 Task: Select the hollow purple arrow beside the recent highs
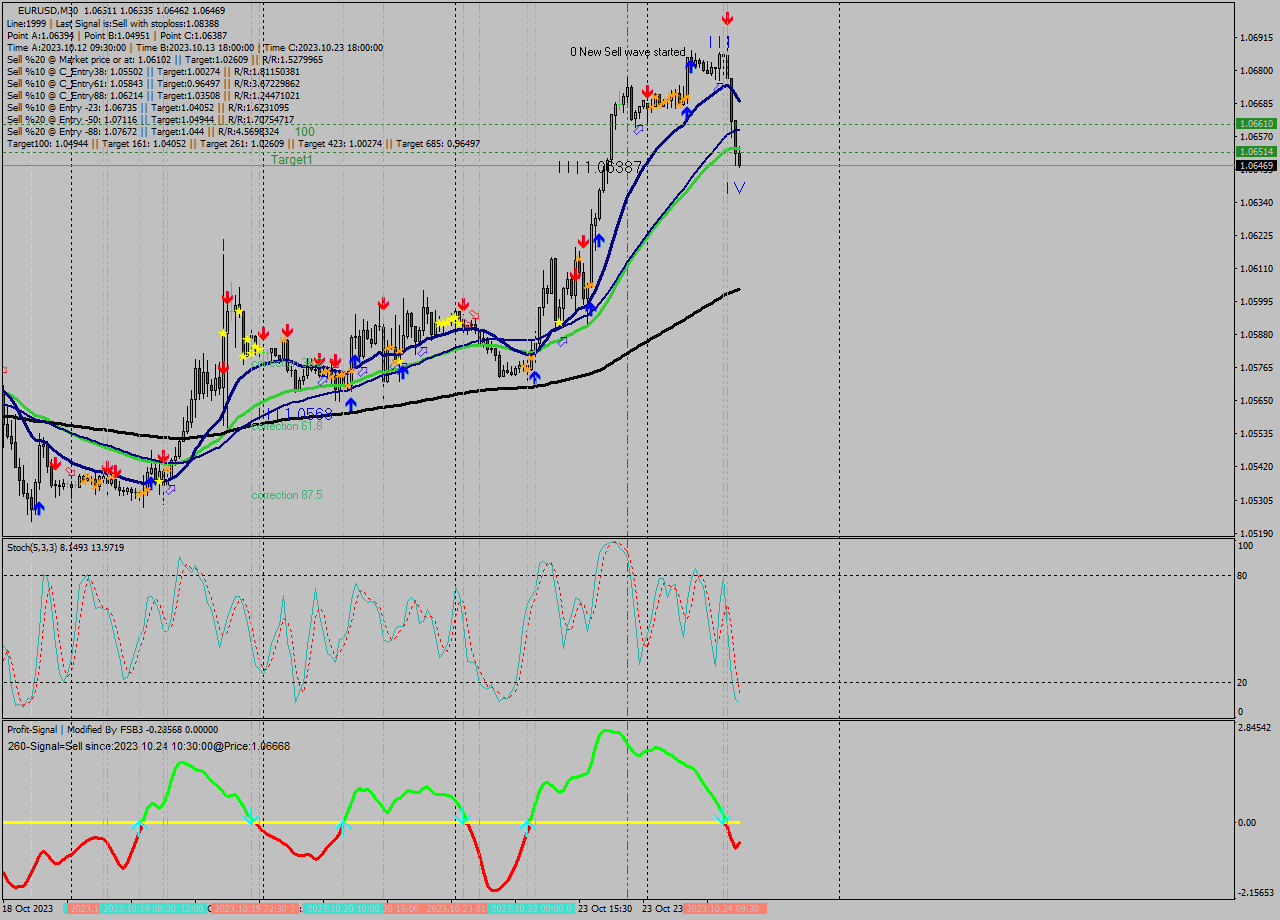pos(718,85)
